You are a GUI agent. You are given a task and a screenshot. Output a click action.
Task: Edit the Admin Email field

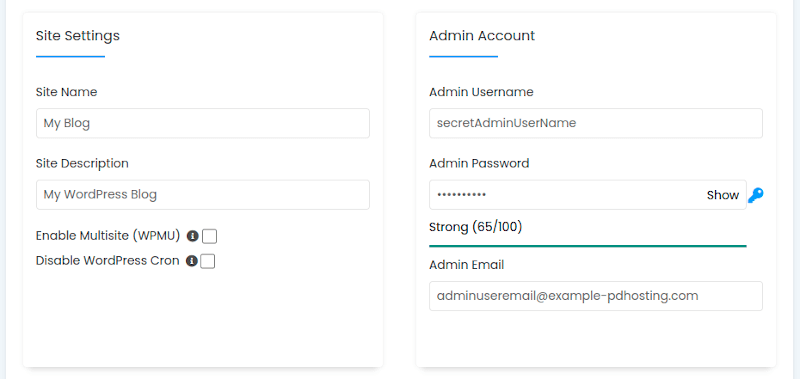595,296
